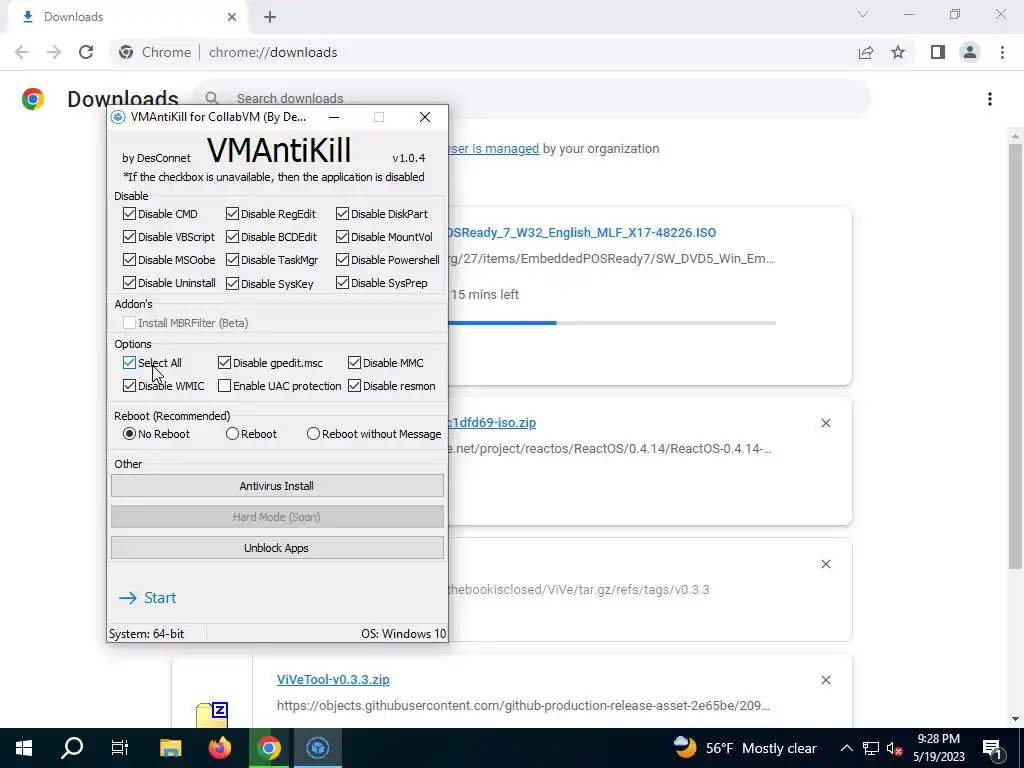Viewport: 1024px width, 768px height.
Task: Open the POSReady 7 ISO download link
Action: point(583,232)
